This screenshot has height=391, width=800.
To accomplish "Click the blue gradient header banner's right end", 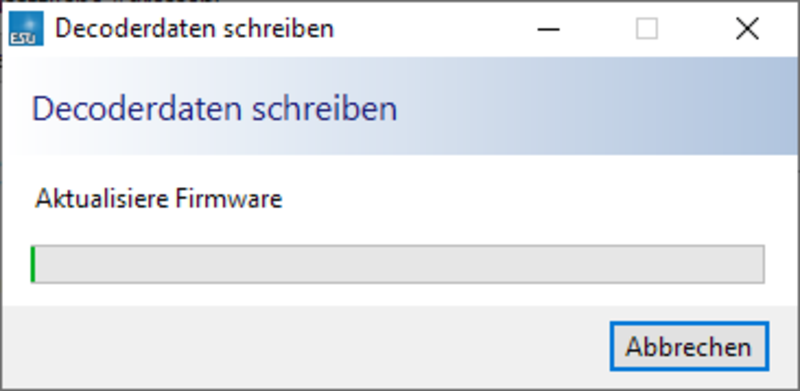I will (755, 106).
